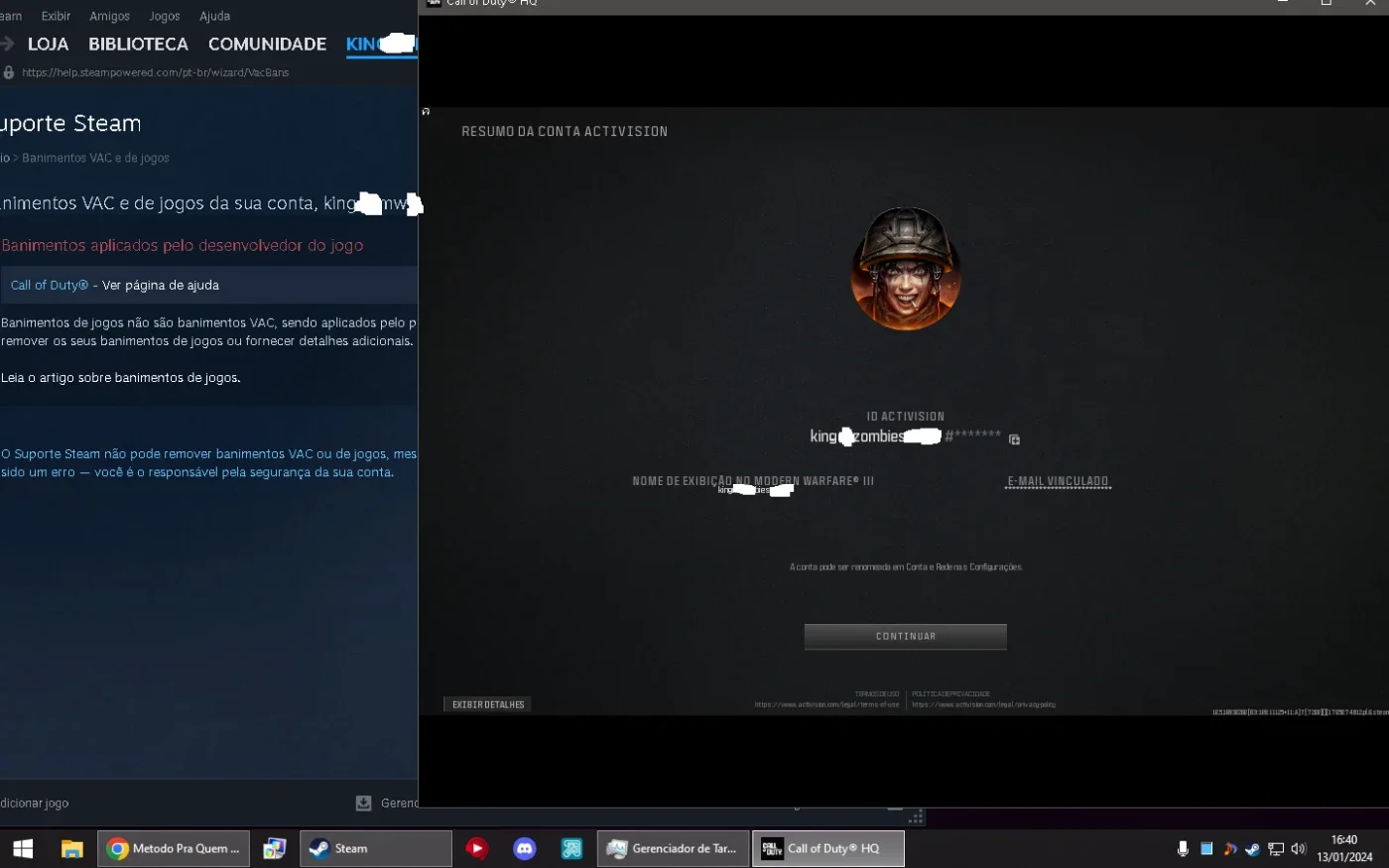Click the Call of Duty HQ taskbar button
This screenshot has height=868, width=1389.
tap(828, 848)
